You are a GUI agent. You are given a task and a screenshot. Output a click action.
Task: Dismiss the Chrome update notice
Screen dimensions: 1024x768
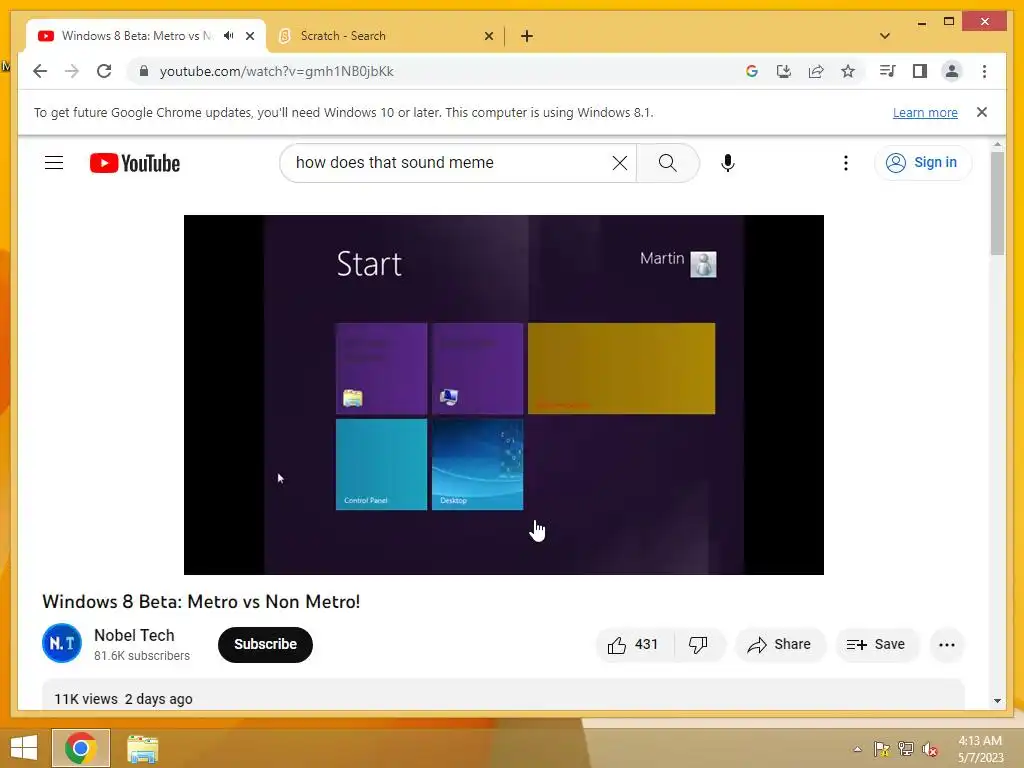pos(982,112)
